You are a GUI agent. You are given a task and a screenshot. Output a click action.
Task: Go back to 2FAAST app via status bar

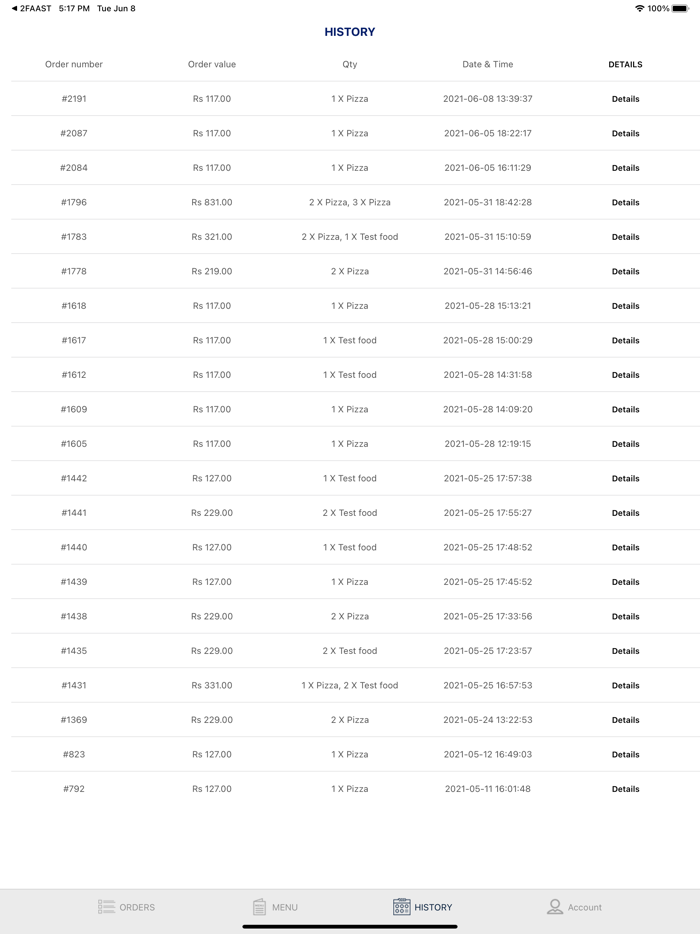pyautogui.click(x=32, y=8)
